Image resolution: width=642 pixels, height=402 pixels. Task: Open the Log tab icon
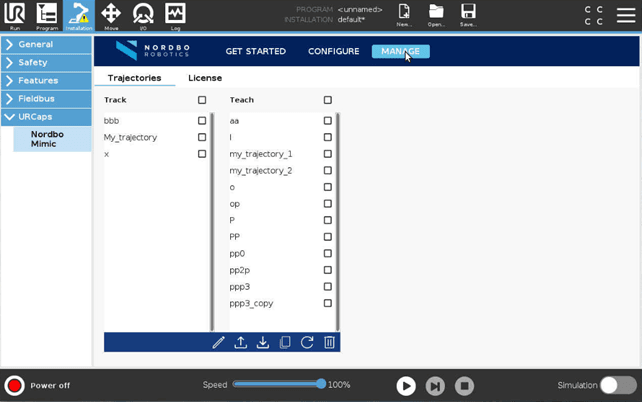point(175,15)
